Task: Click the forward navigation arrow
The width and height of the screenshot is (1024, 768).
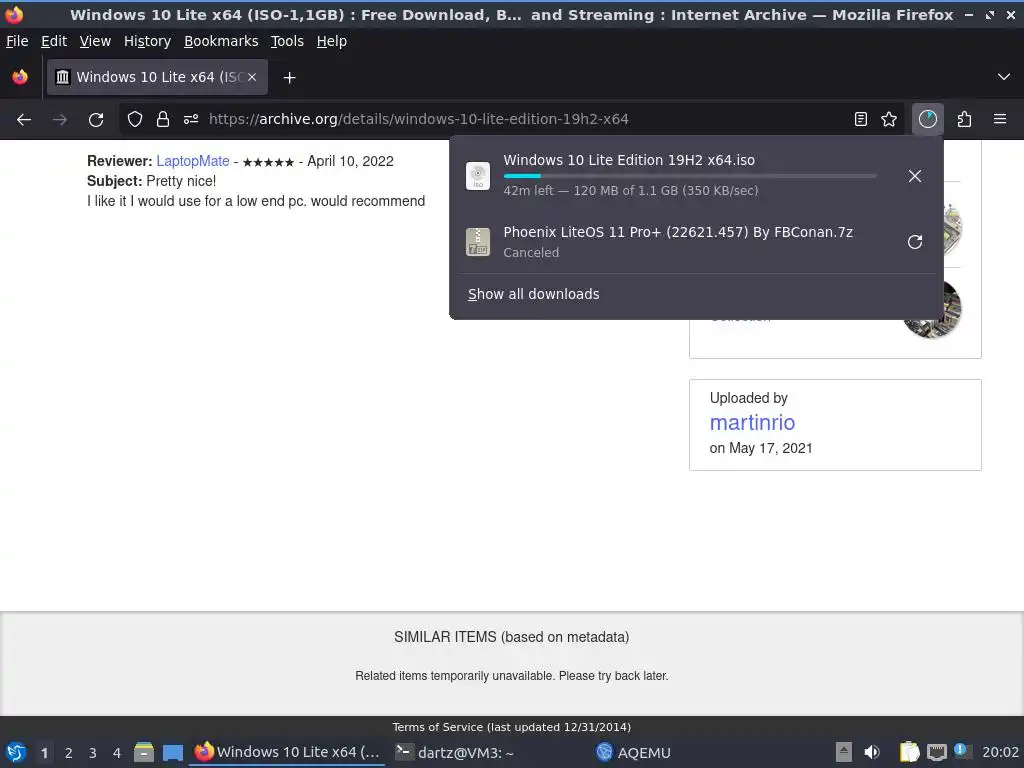Action: (x=60, y=120)
